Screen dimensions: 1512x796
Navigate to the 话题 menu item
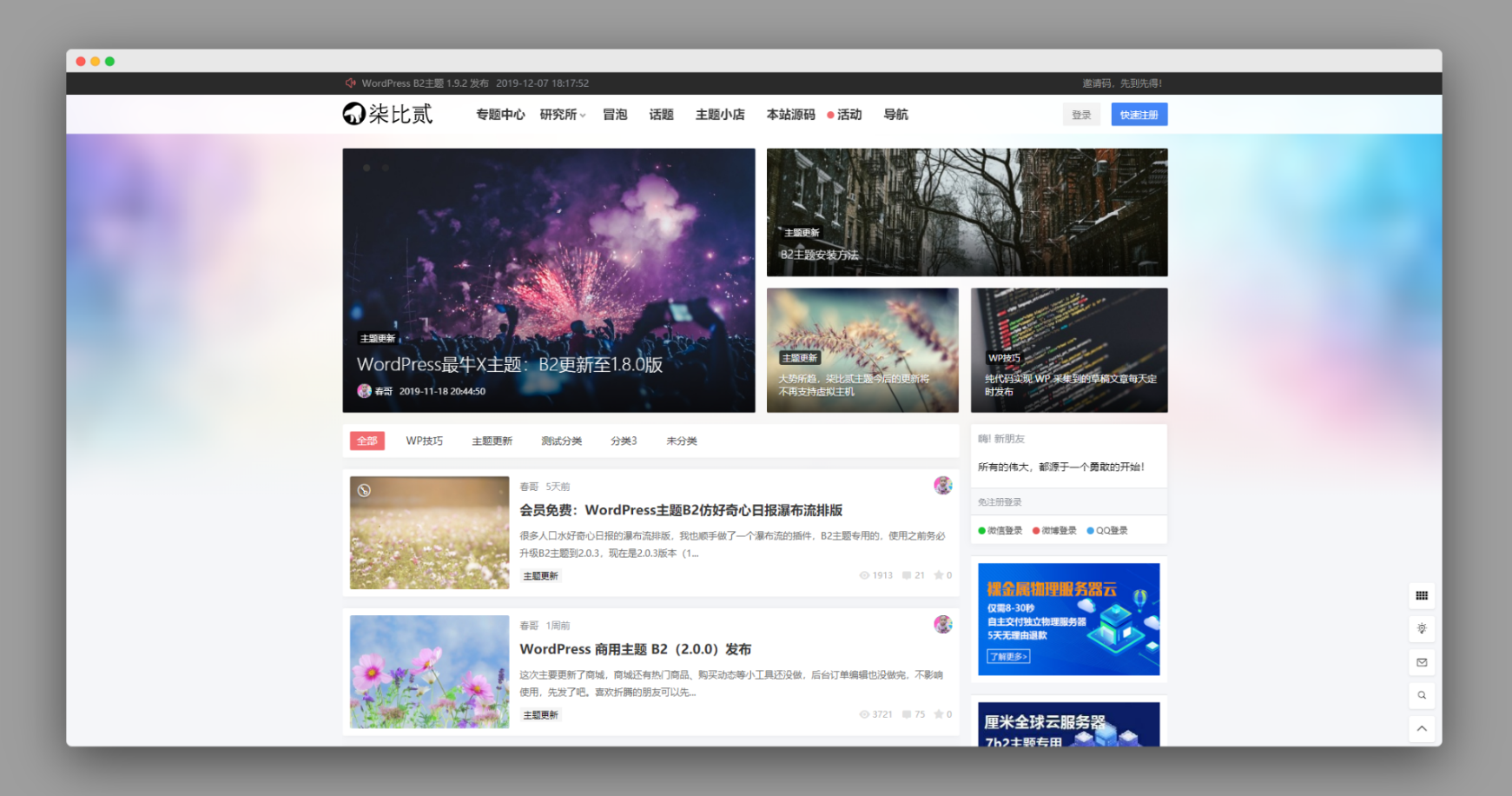(661, 114)
